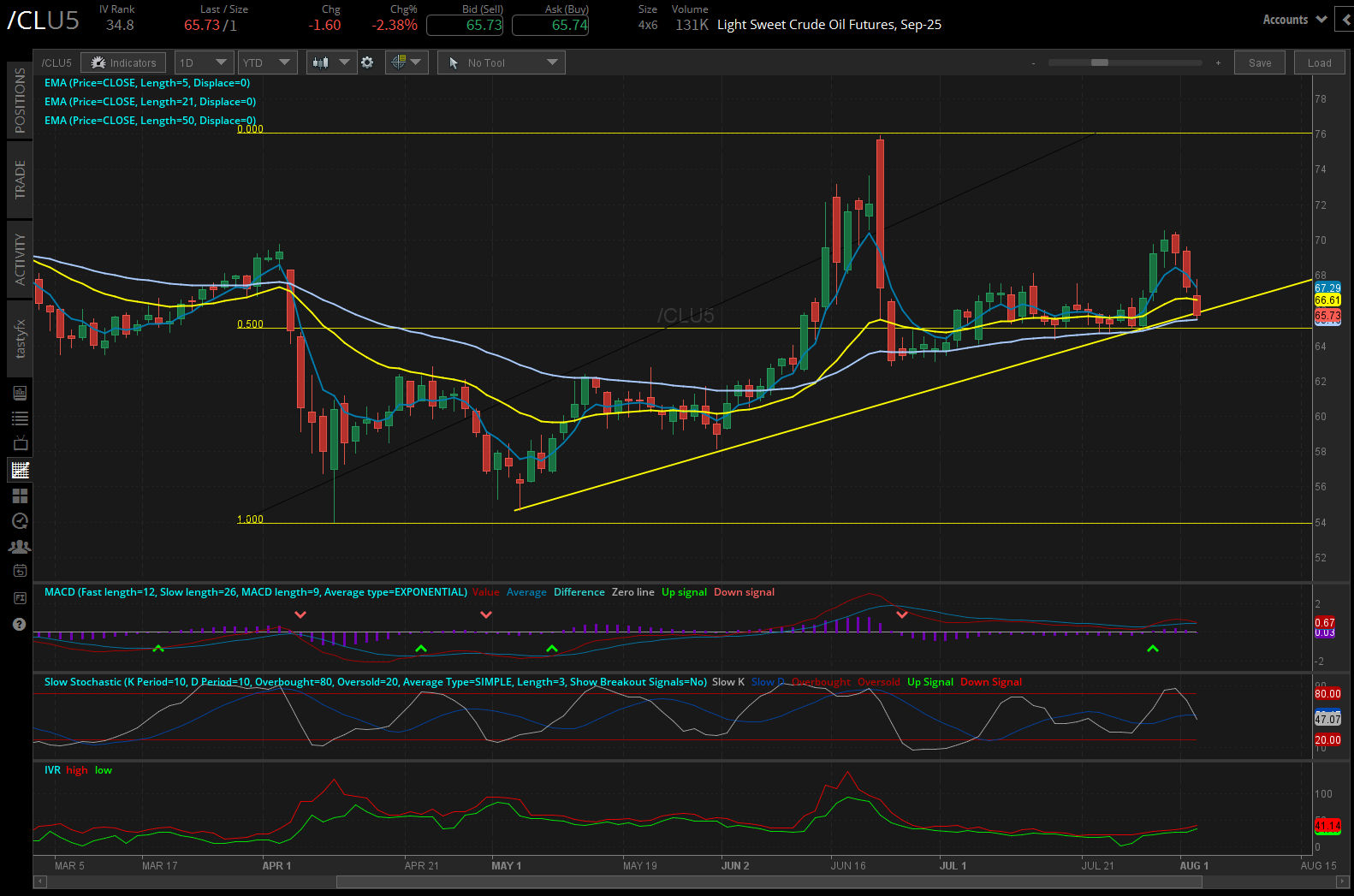Open the candlestick chart style dropdown
The width and height of the screenshot is (1354, 896).
(x=331, y=62)
